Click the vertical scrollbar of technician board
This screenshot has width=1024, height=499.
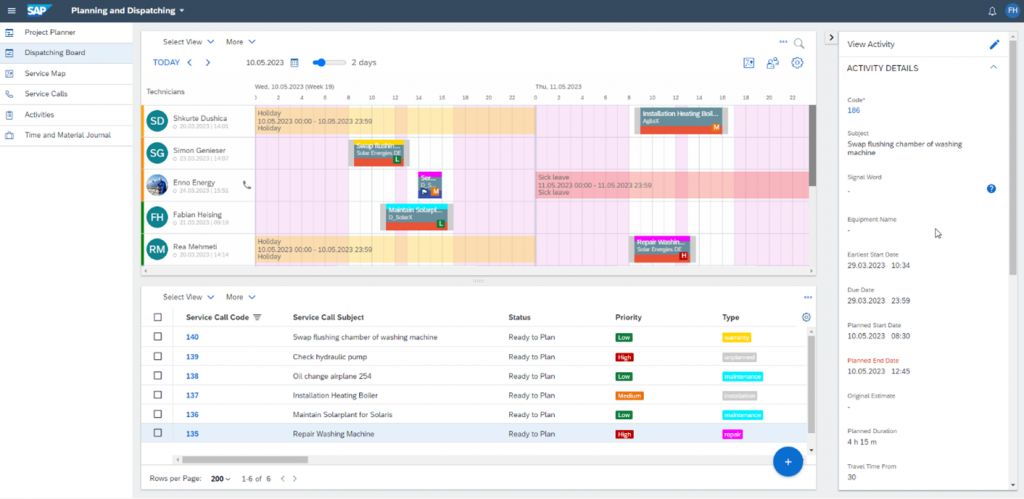pos(812,145)
